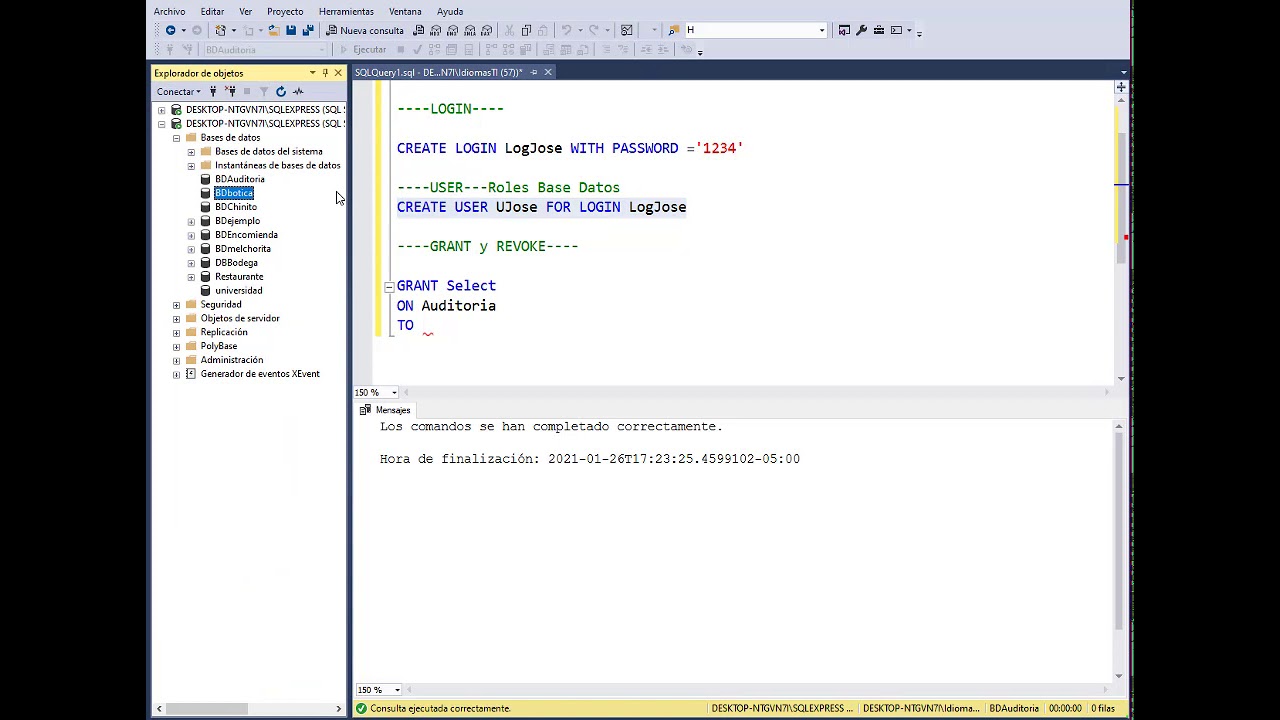This screenshot has width=1280, height=720.
Task: Click the refresh icon in Object Explorer
Action: (281, 91)
